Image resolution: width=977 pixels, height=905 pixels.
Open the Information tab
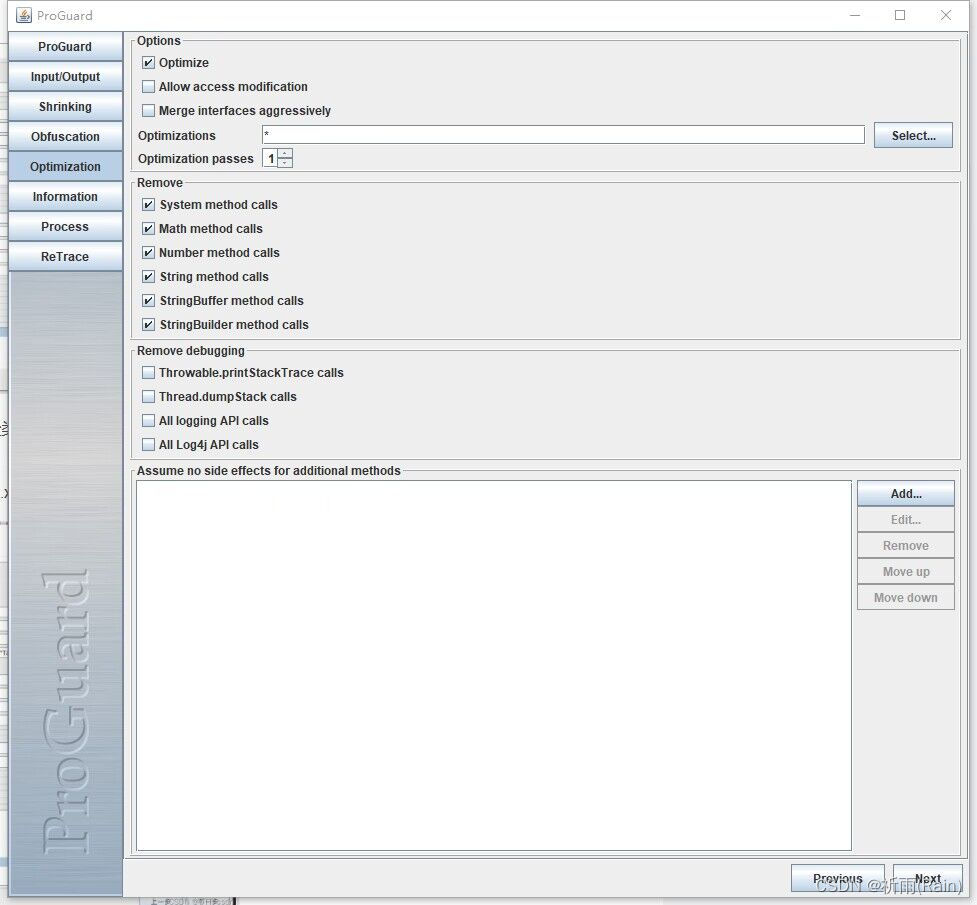65,196
